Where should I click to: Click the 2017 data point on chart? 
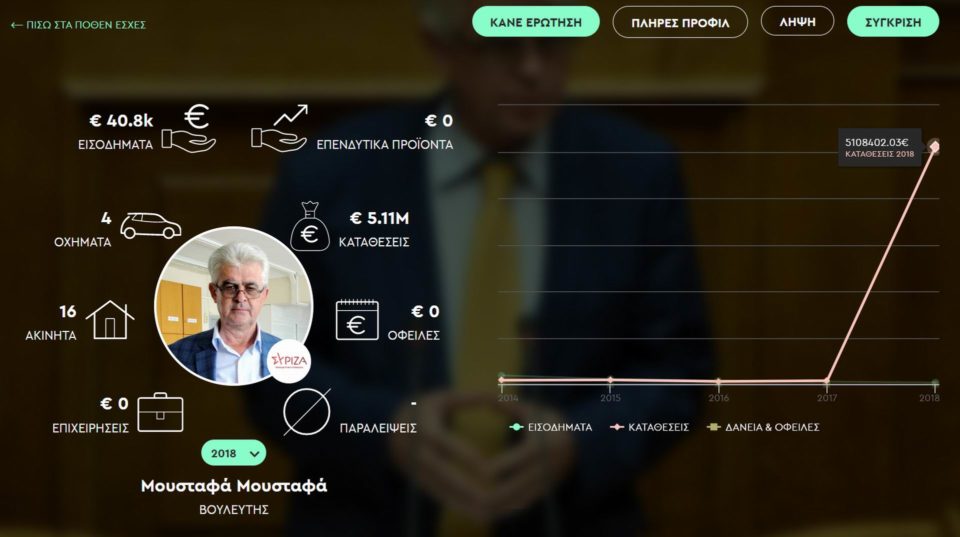click(827, 381)
